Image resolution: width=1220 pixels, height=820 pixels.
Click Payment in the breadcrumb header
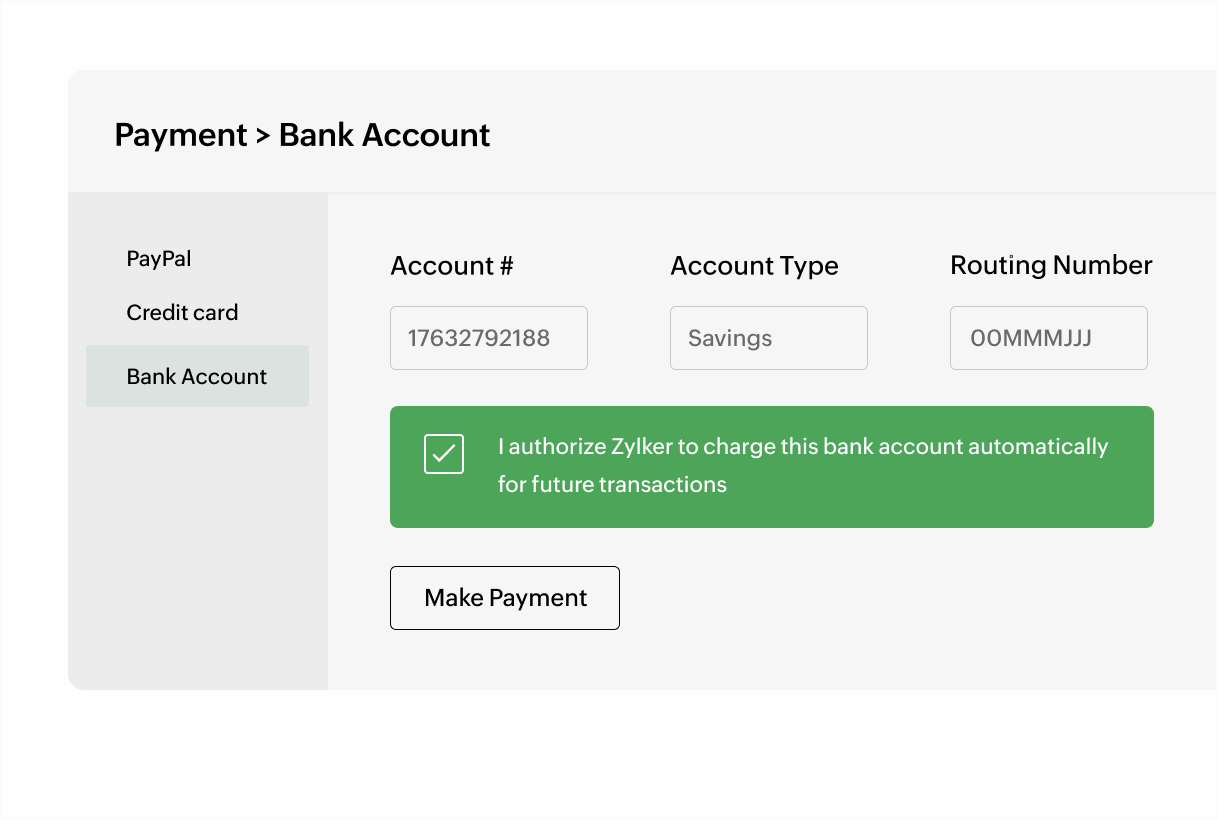click(181, 134)
